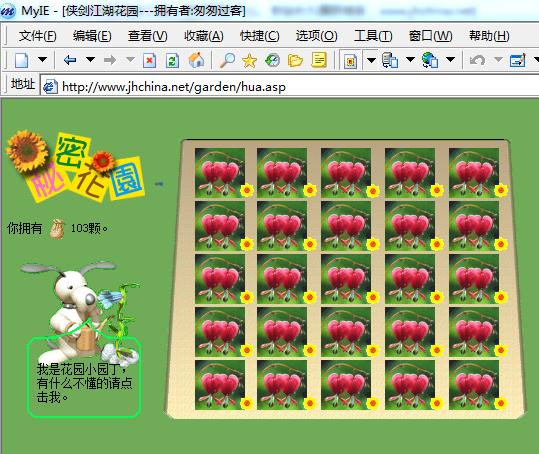The width and height of the screenshot is (539, 454).
Task: Stop loading with the red X icon
Action: [150, 60]
